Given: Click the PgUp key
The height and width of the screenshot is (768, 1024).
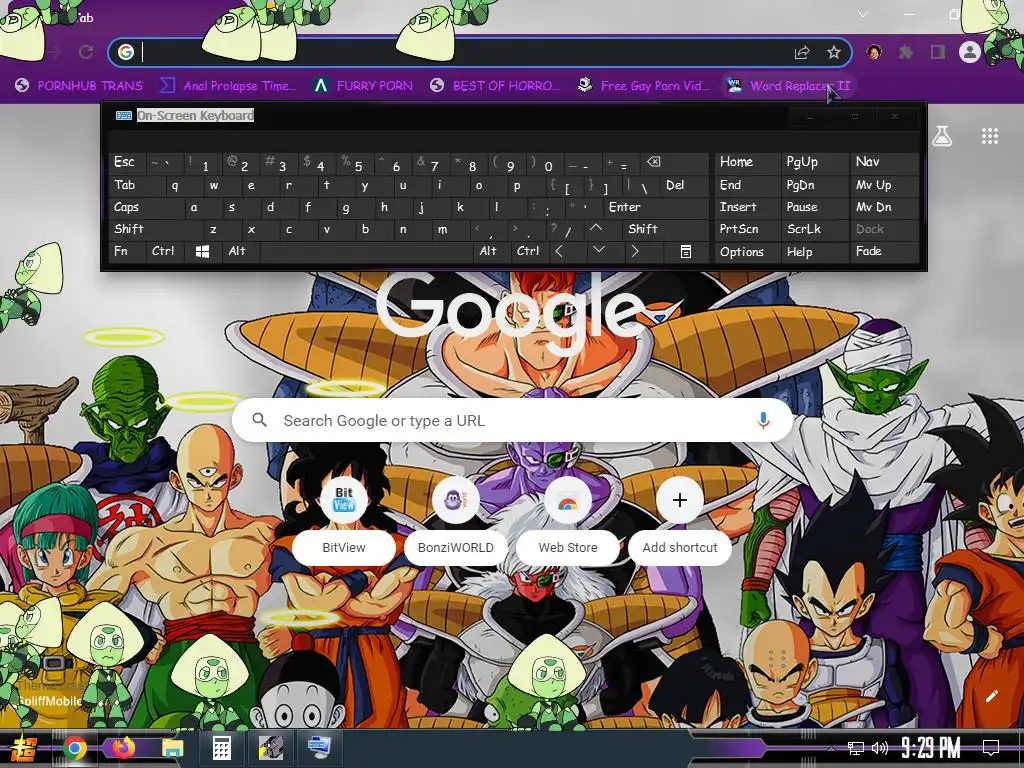Looking at the screenshot, I should pos(814,163).
